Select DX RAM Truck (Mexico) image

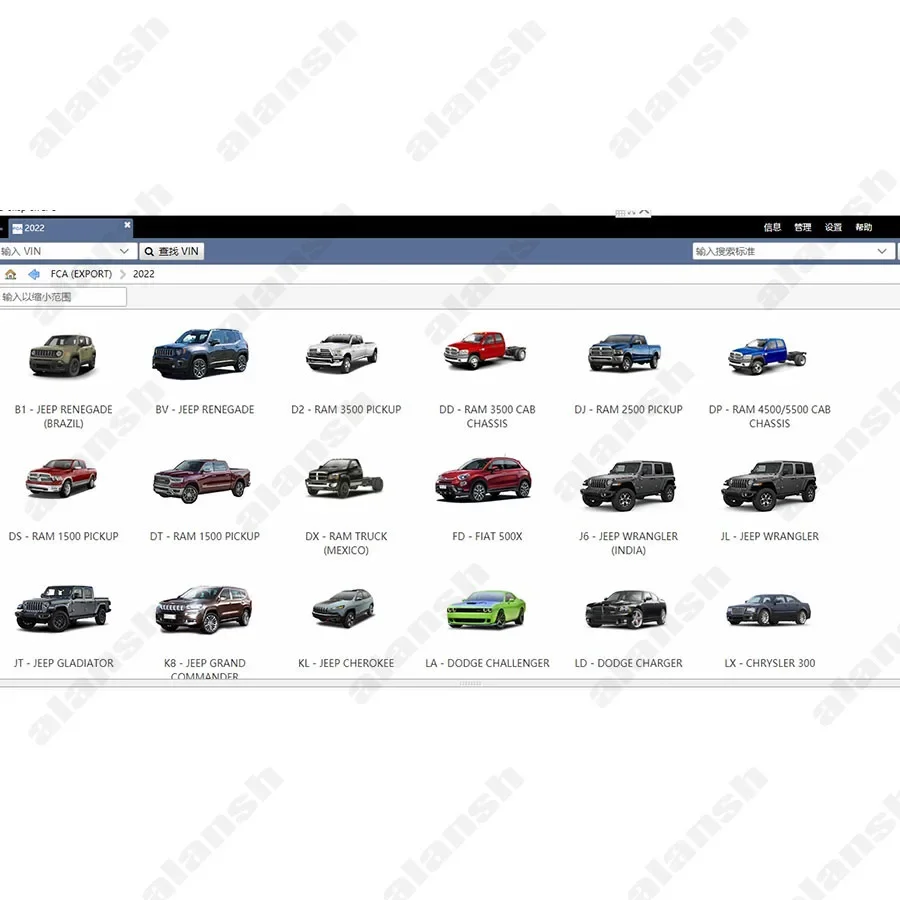[x=344, y=478]
